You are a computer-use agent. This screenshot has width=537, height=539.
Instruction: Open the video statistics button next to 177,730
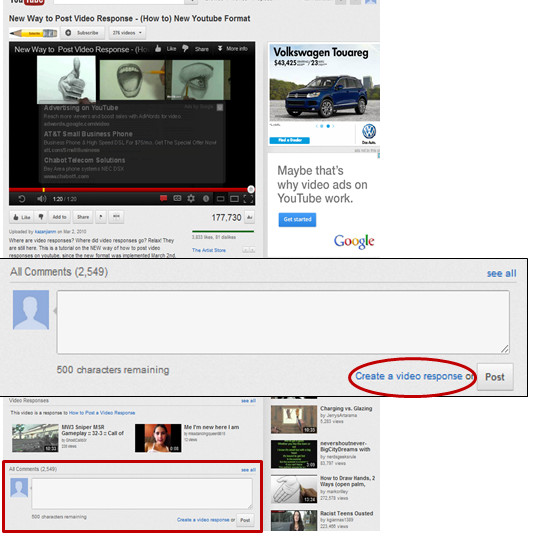pyautogui.click(x=250, y=217)
